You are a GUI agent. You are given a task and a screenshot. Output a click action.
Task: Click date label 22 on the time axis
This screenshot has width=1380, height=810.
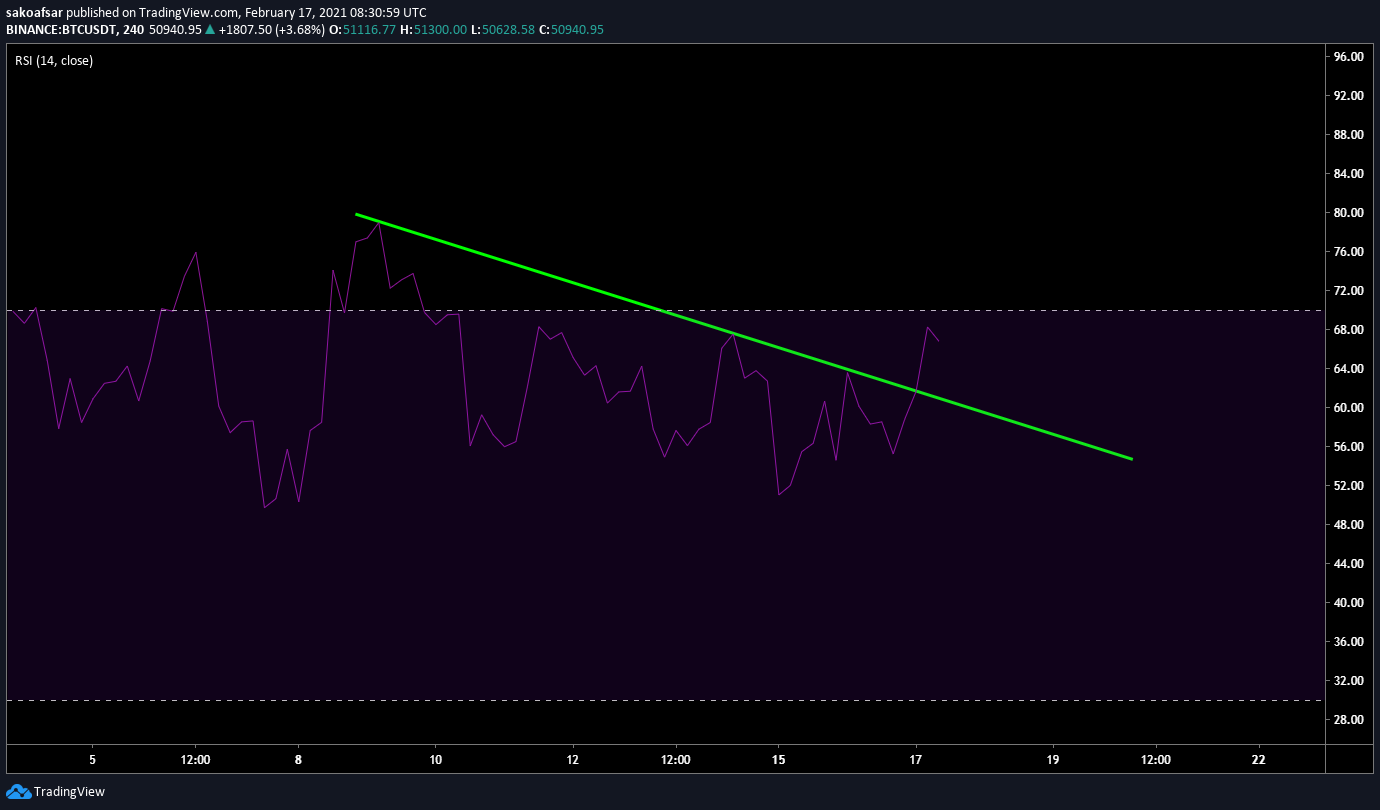pos(1258,759)
